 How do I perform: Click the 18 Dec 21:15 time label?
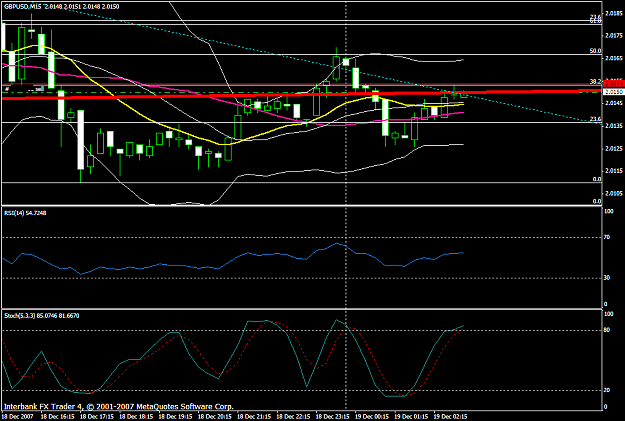click(x=254, y=416)
